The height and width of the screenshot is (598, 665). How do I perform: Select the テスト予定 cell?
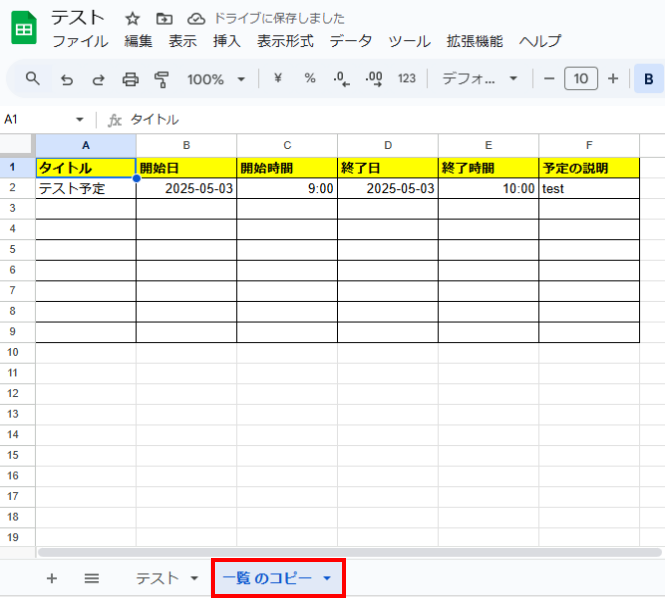point(86,188)
